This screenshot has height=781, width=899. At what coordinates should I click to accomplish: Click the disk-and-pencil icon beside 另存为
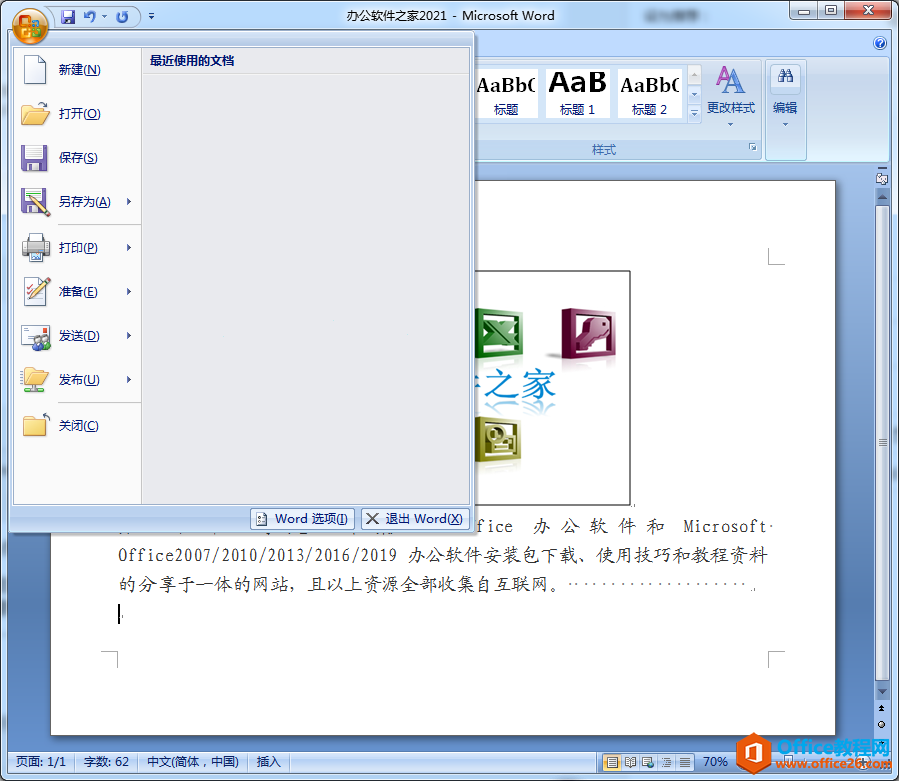(35, 202)
